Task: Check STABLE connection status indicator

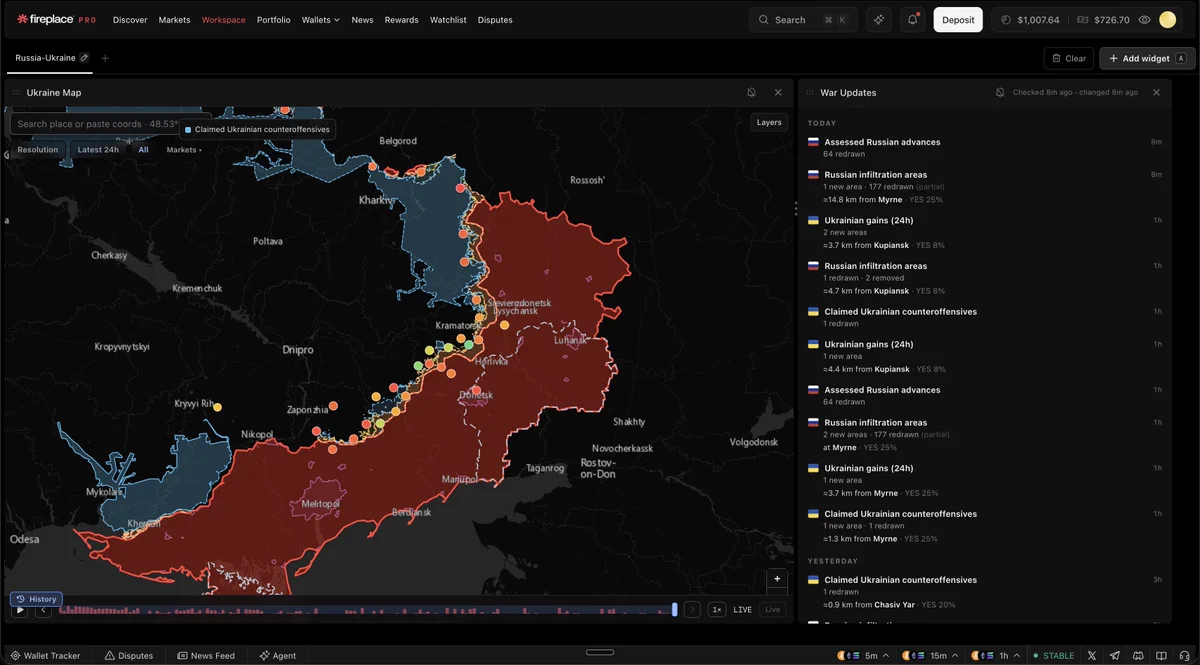Action: click(1054, 656)
